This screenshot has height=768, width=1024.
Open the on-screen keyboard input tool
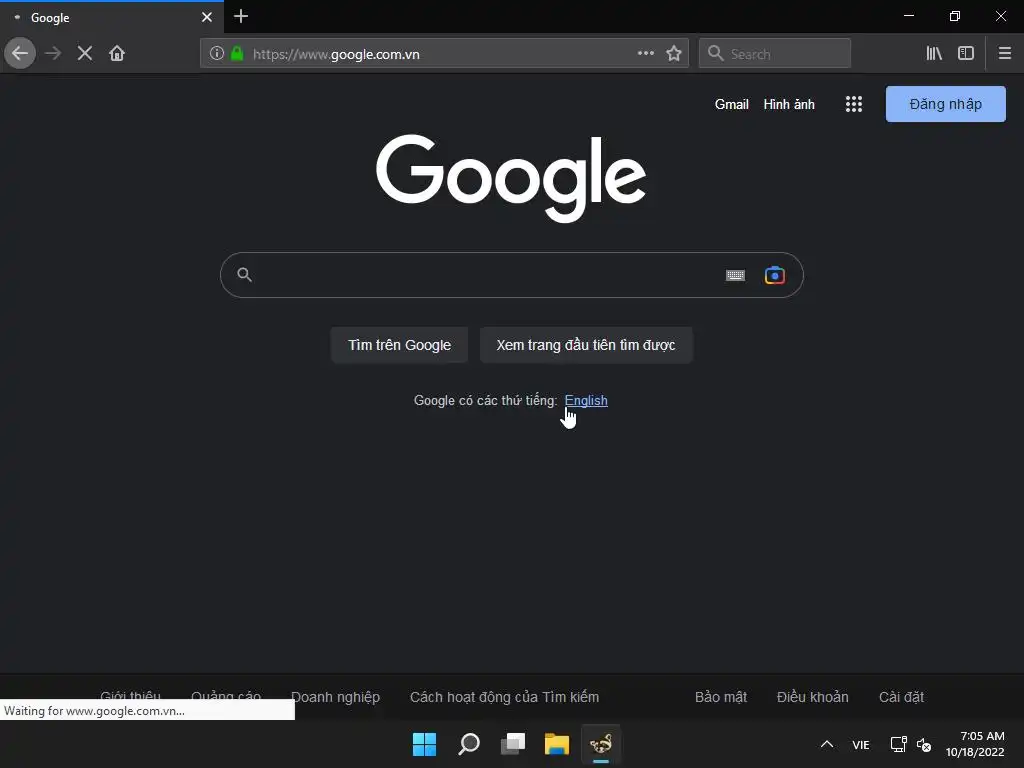click(735, 276)
